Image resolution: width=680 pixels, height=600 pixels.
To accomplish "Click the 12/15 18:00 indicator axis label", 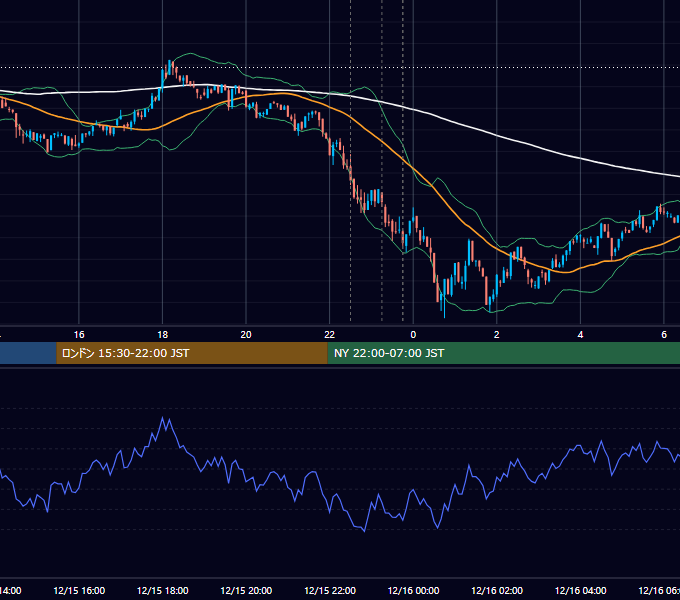I will pyautogui.click(x=163, y=590).
